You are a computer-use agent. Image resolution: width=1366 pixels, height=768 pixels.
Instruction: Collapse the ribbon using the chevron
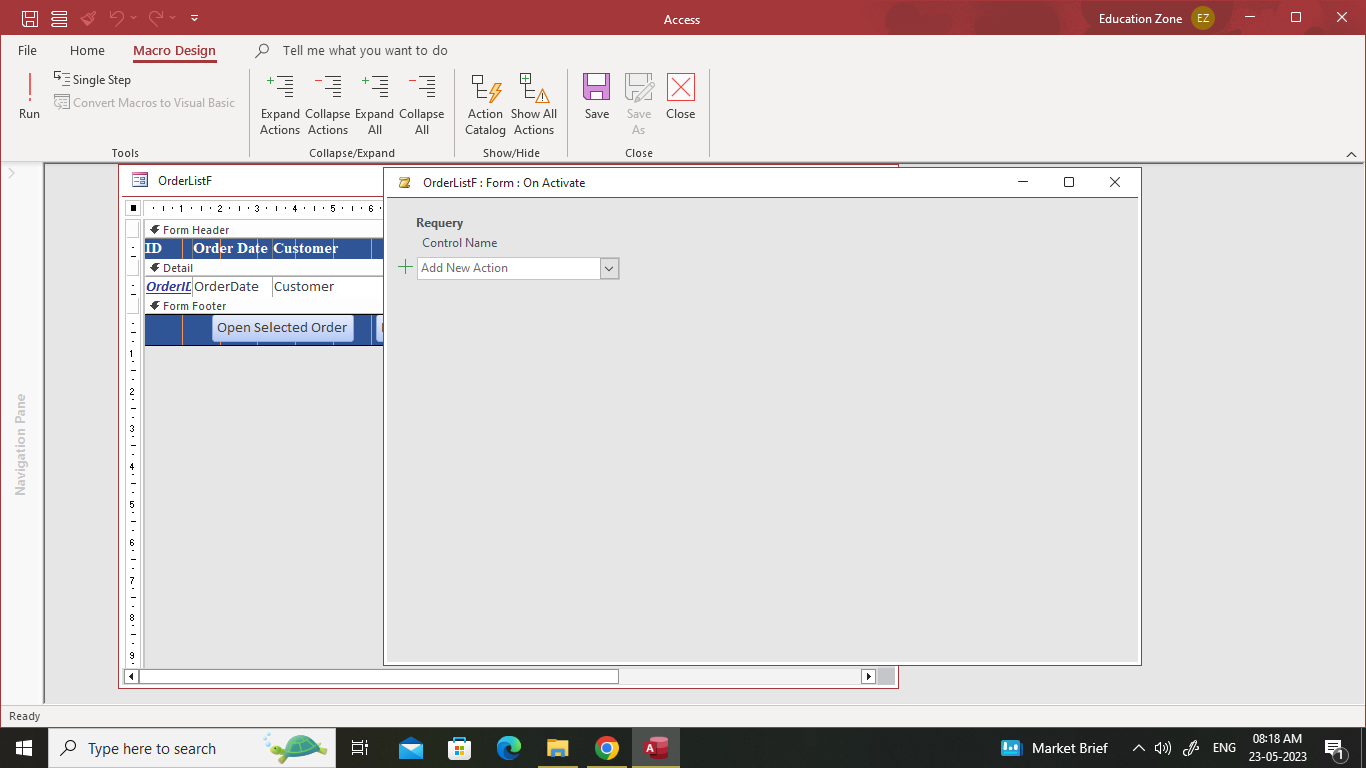(1352, 154)
